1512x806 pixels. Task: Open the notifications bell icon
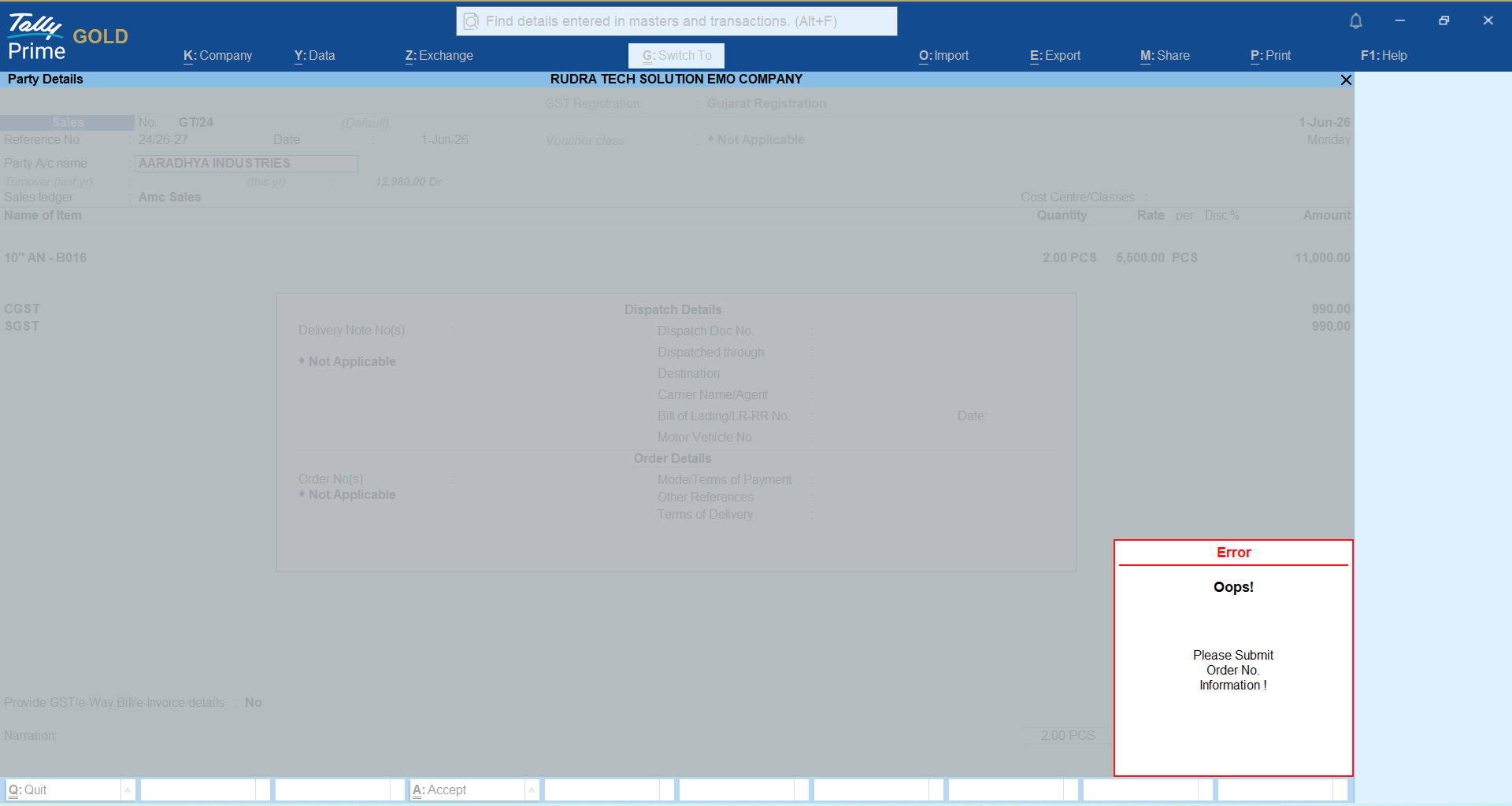[x=1355, y=21]
